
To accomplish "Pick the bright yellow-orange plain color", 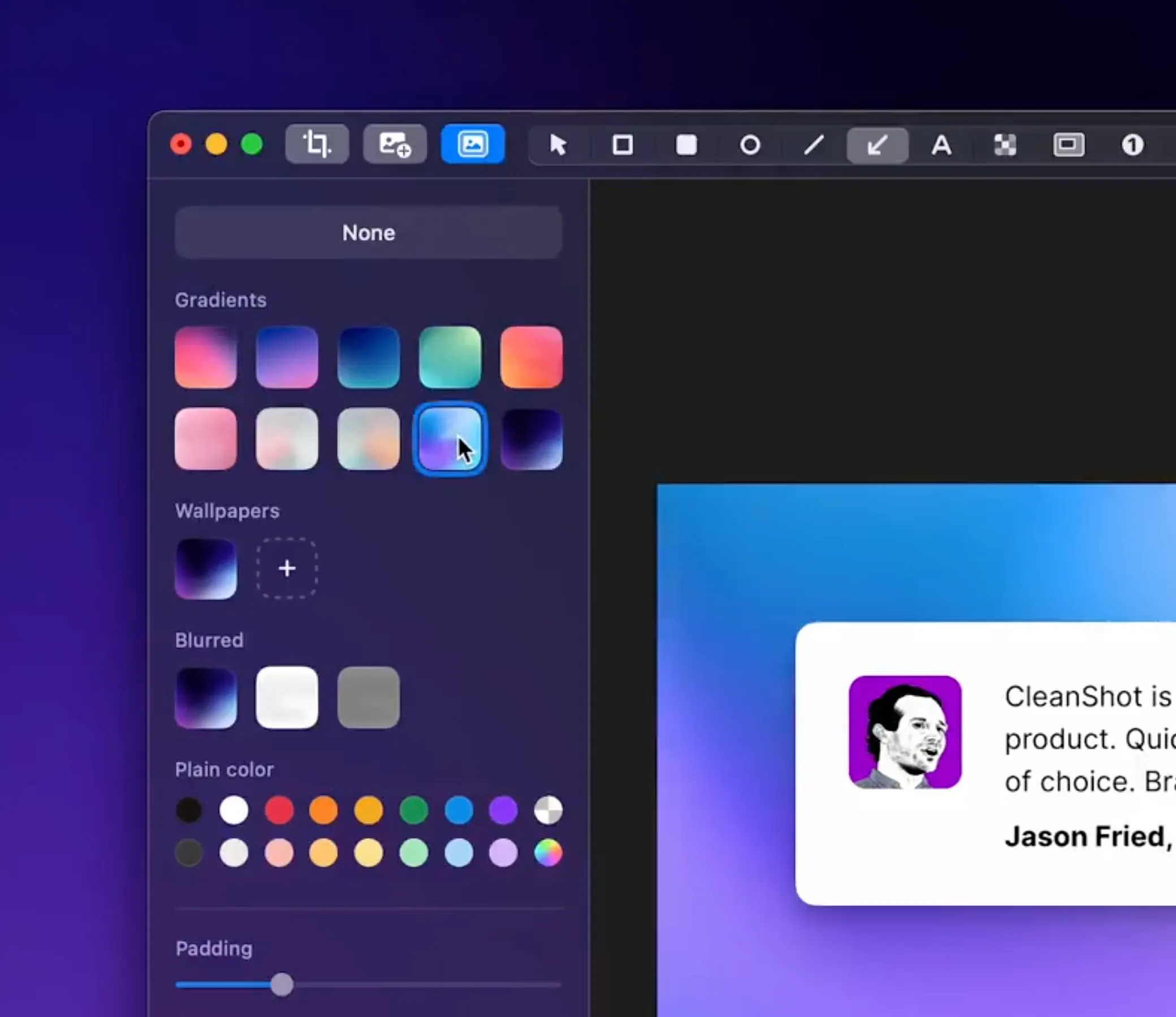I will coord(369,810).
